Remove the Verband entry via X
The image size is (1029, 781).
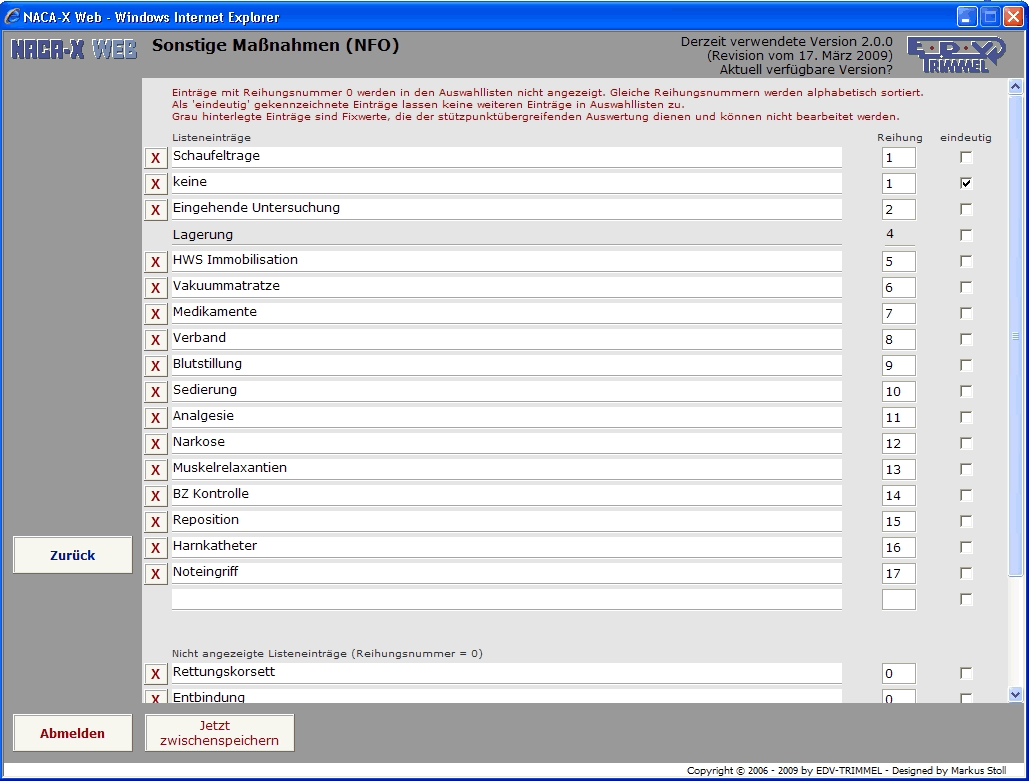coord(156,340)
